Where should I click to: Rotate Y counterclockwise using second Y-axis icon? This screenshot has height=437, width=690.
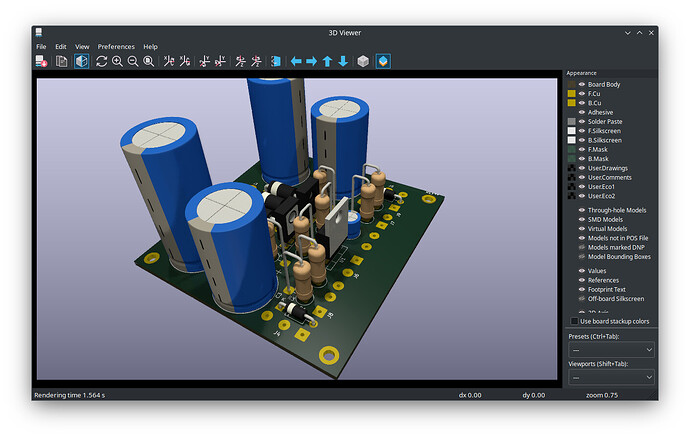(220, 61)
